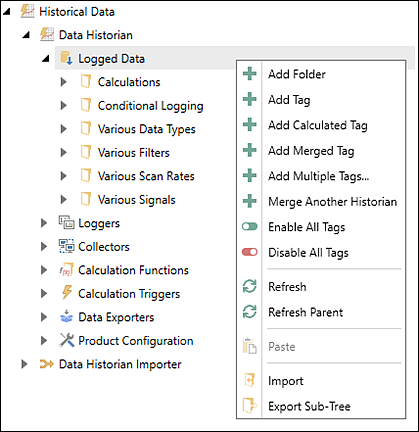Click Refresh Parent in the menu
Screen dimensions: 419x432
tap(305, 312)
